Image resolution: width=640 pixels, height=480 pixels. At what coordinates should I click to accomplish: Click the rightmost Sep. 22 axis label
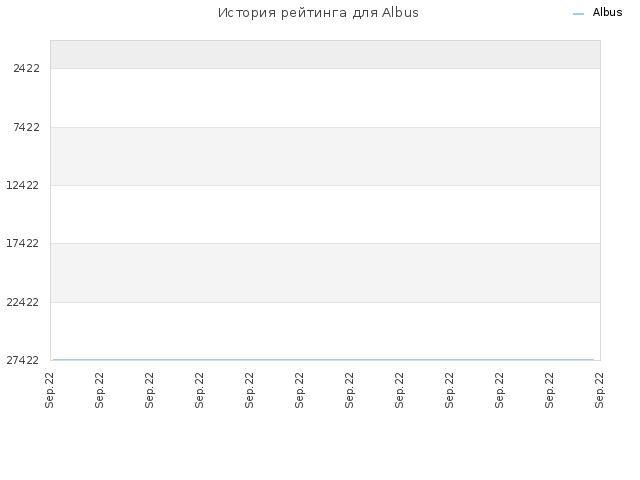599,390
